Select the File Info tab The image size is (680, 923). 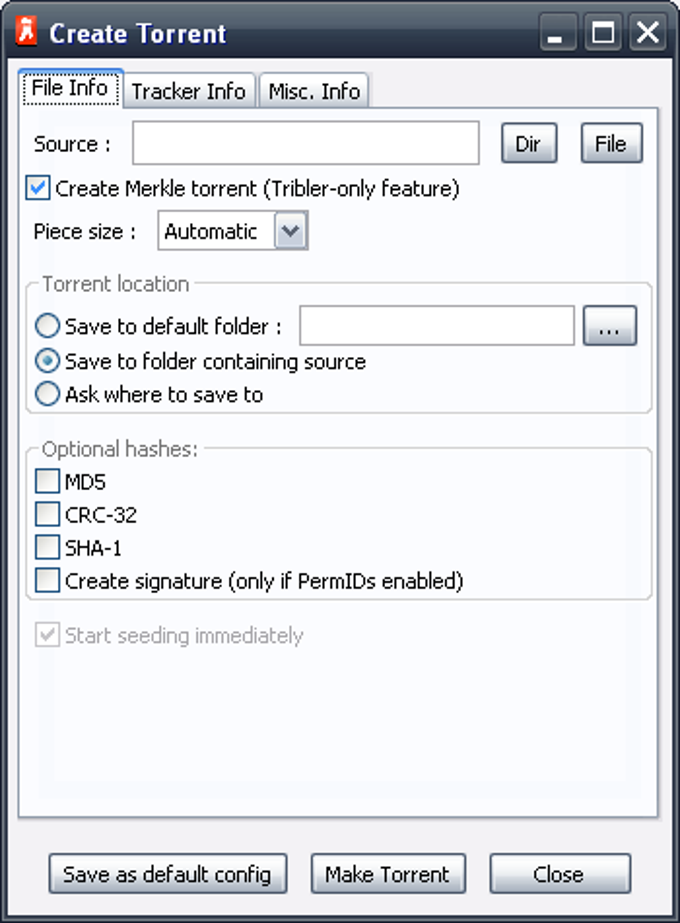[x=70, y=88]
